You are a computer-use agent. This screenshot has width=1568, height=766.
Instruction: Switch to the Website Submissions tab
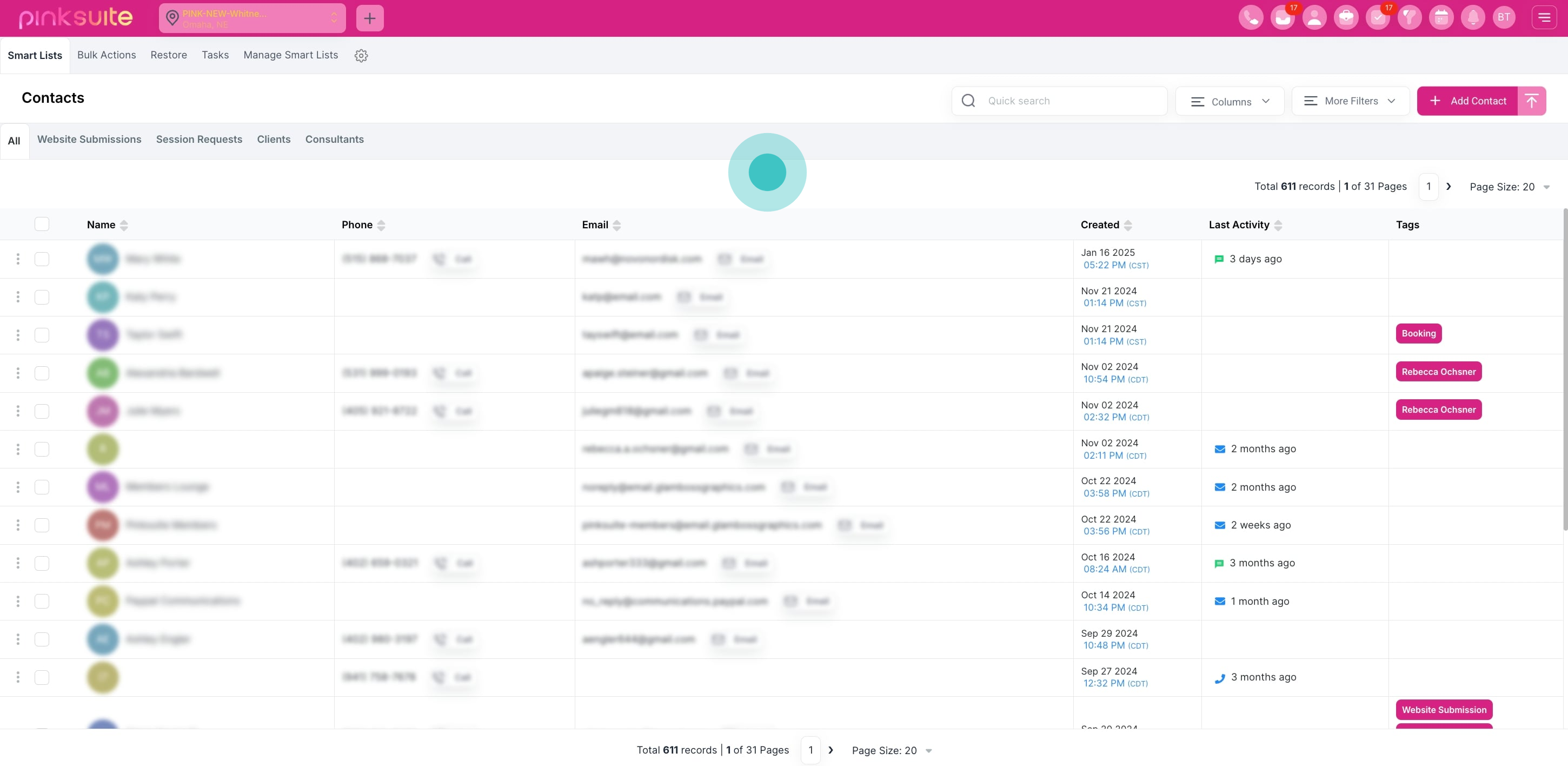point(89,140)
